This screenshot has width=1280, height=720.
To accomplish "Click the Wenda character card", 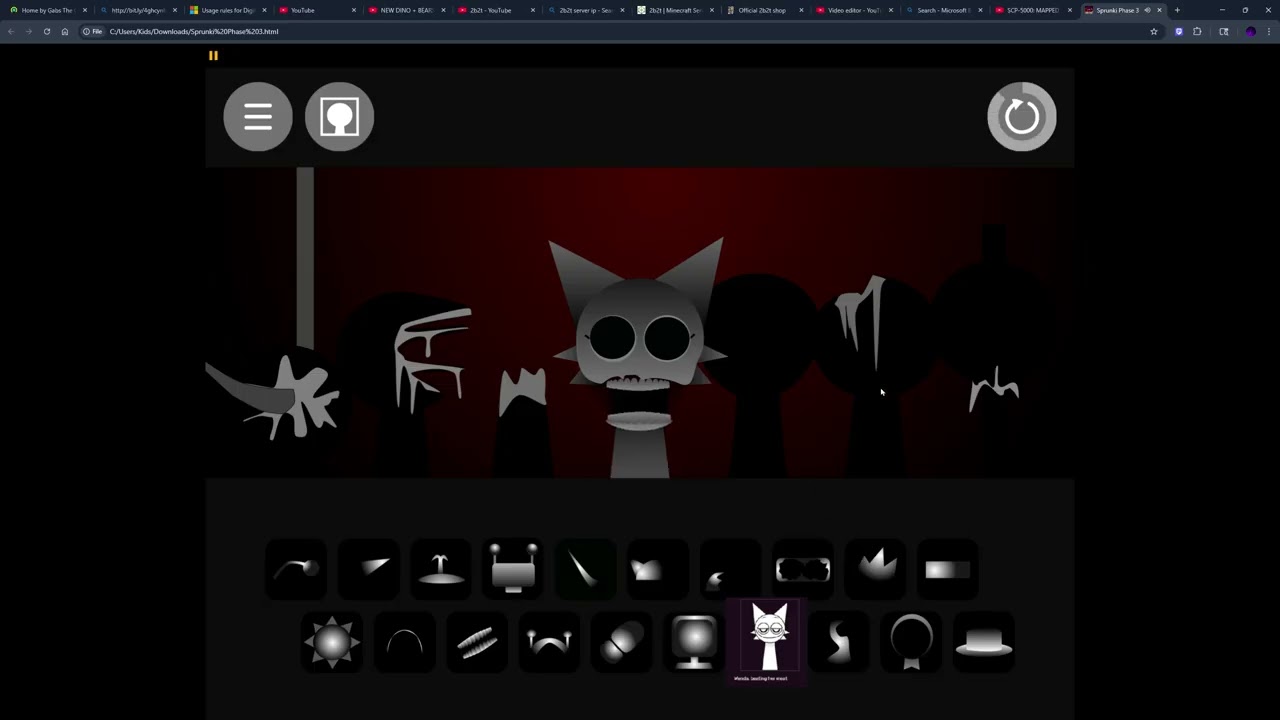I will click(768, 642).
